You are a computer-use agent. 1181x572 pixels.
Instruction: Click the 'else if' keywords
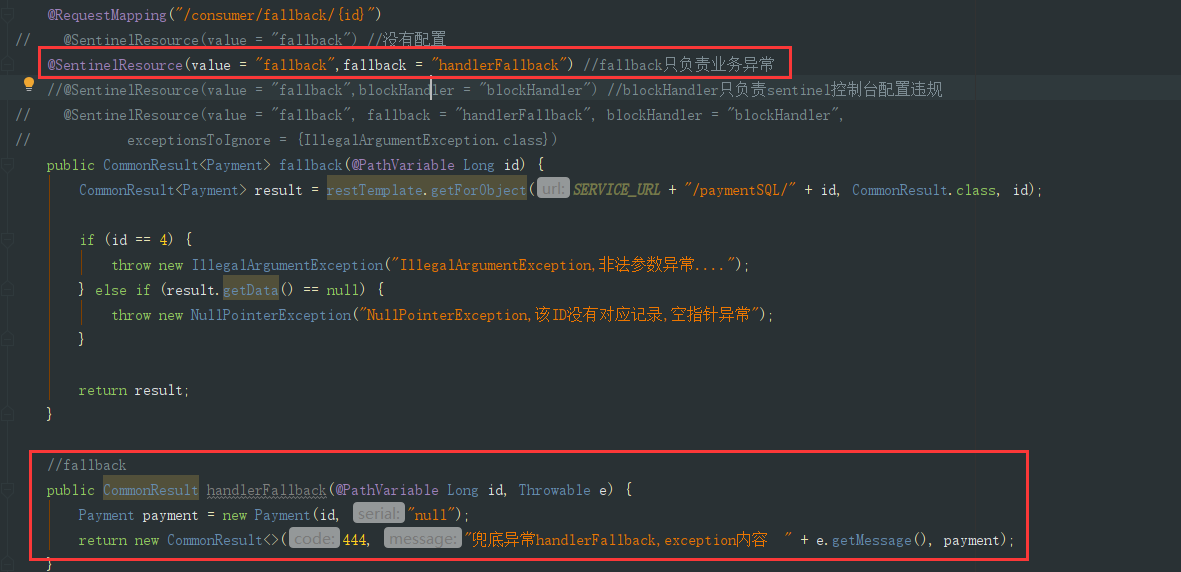[124, 289]
